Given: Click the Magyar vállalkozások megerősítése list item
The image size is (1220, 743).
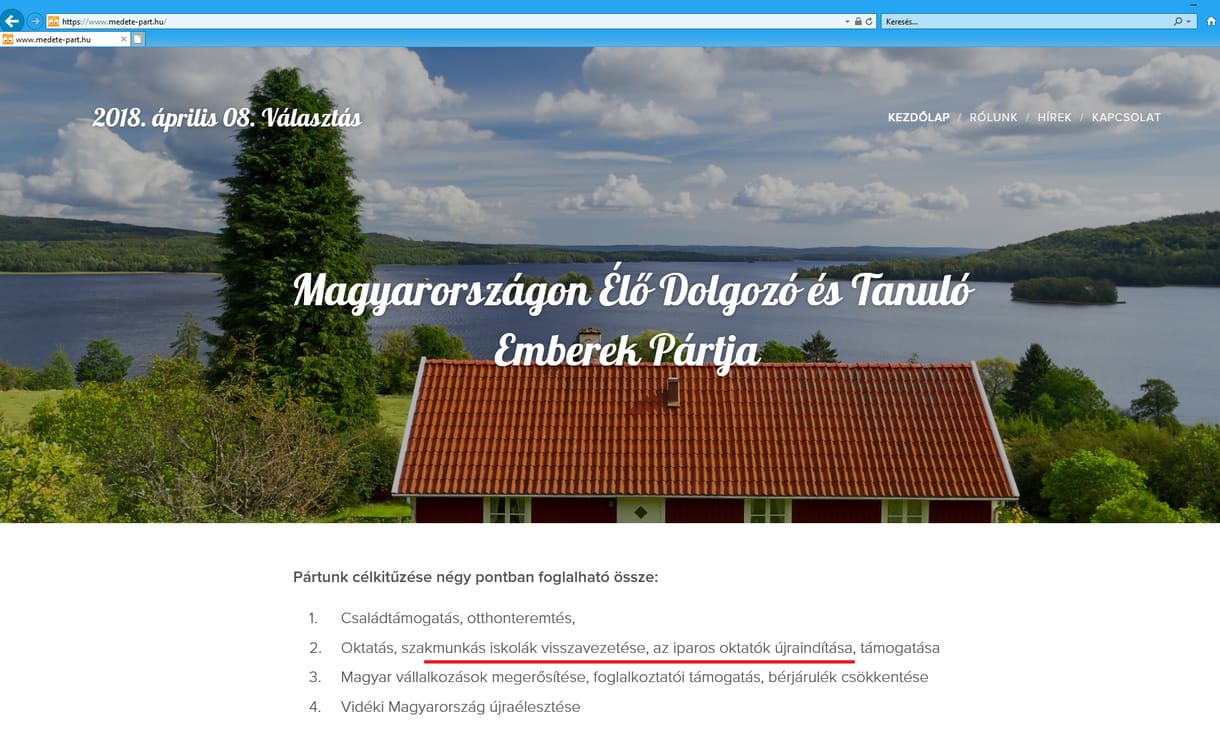Looking at the screenshot, I should [634, 677].
